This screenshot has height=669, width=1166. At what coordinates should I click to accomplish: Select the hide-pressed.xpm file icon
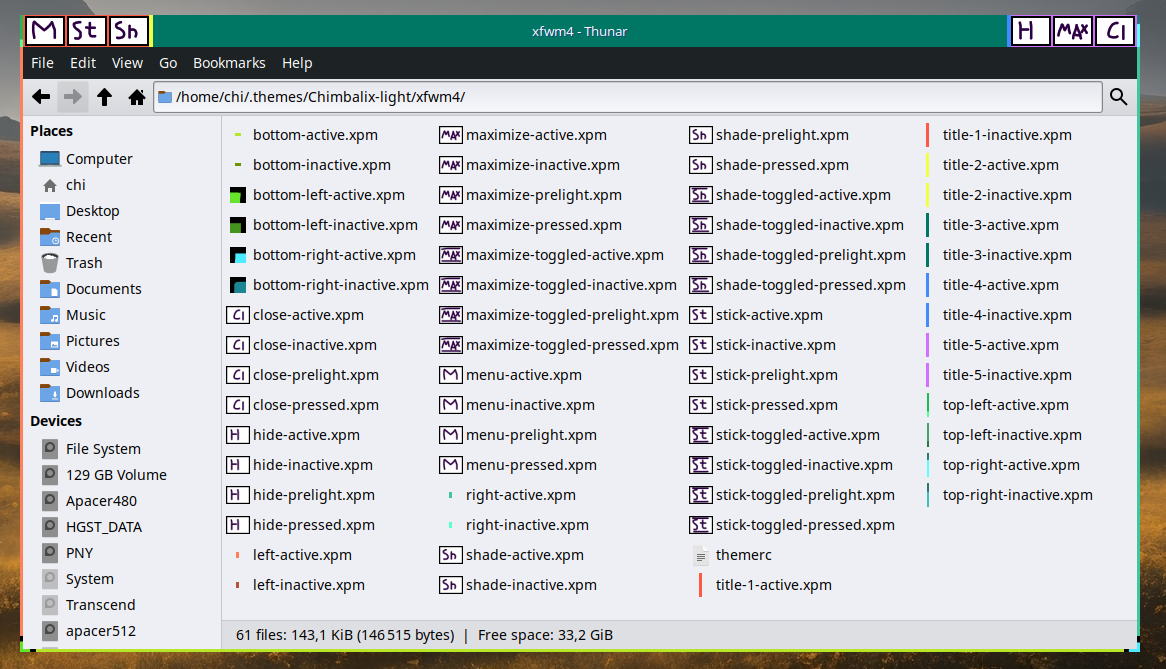pyautogui.click(x=237, y=525)
